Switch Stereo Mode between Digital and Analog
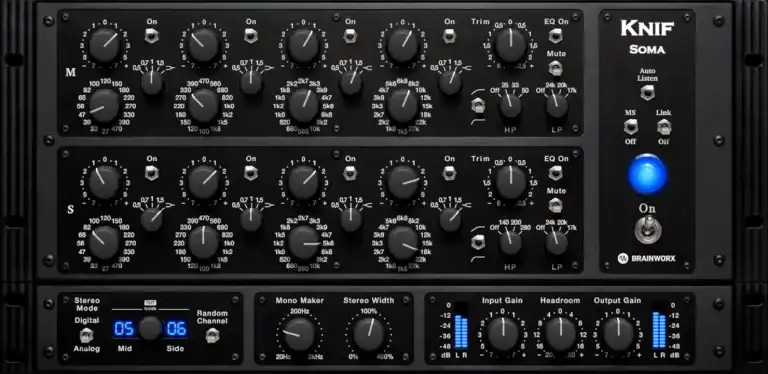 click(x=87, y=335)
